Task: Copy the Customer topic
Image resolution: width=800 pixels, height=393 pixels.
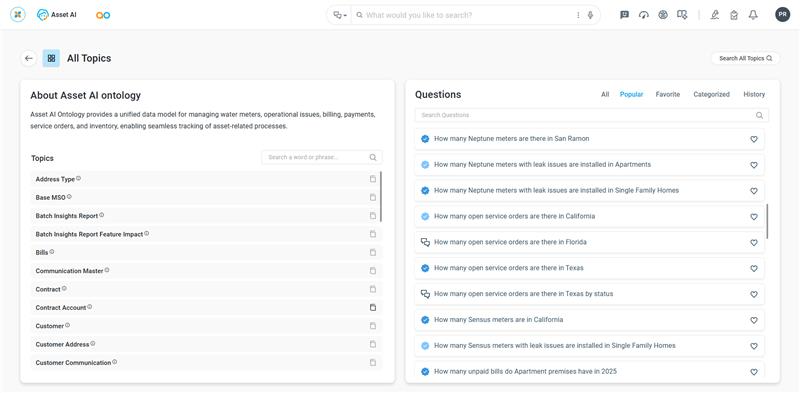Action: pos(373,326)
